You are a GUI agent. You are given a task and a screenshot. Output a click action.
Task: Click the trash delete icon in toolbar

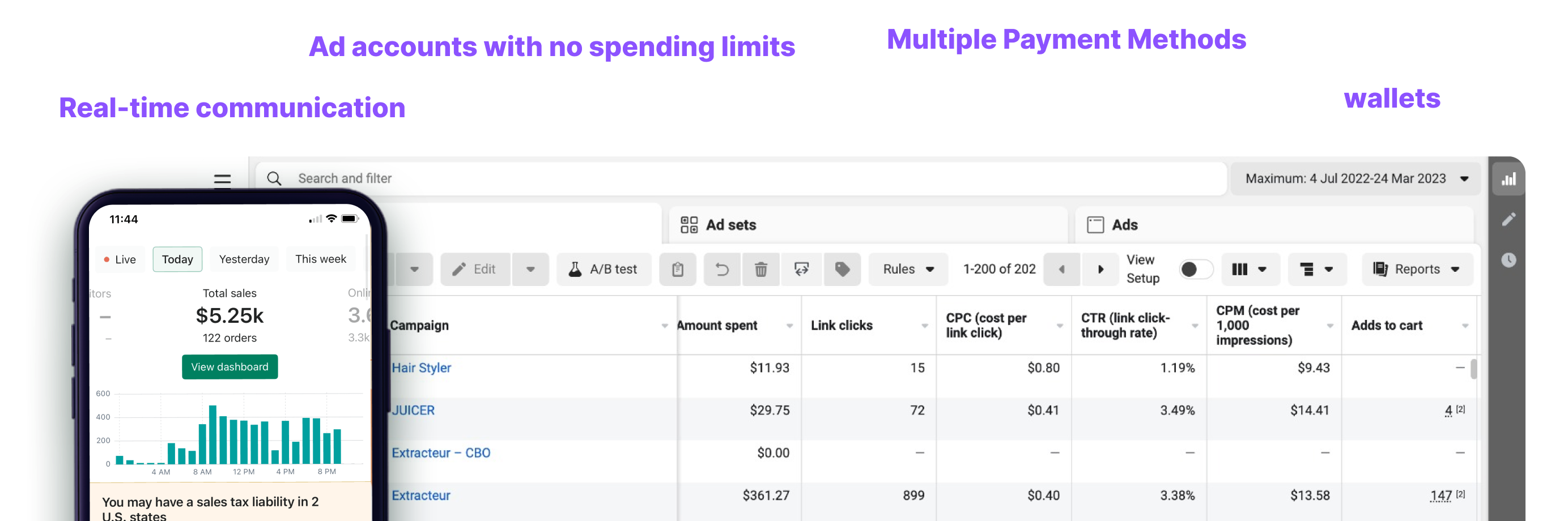(760, 269)
